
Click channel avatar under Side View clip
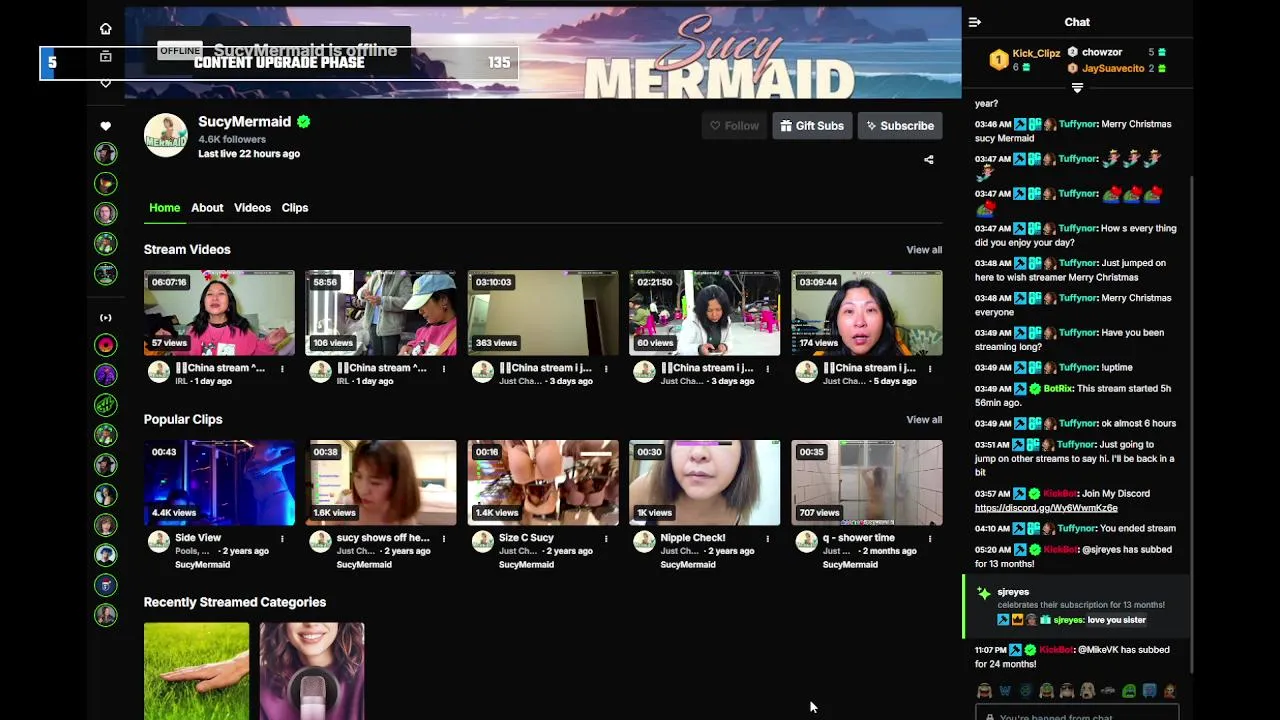[159, 542]
